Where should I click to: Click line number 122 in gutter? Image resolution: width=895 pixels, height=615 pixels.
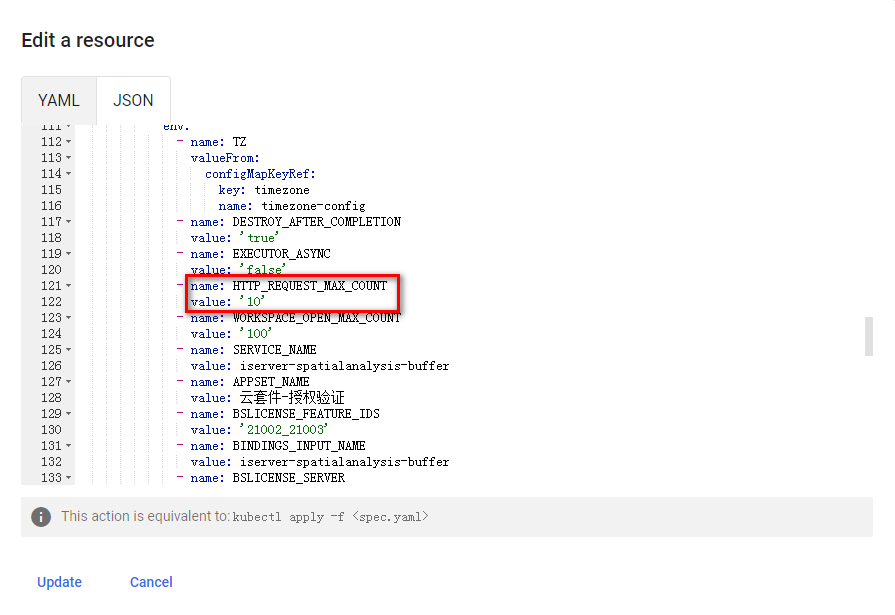point(51,302)
